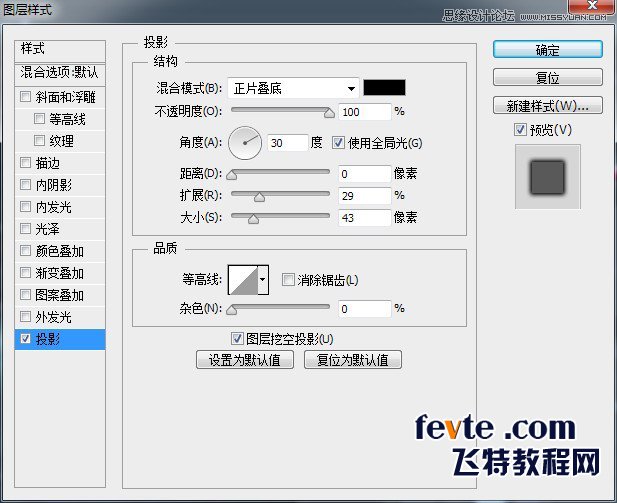Enable the 外发光 checkbox
This screenshot has width=617, height=503.
coord(25,317)
